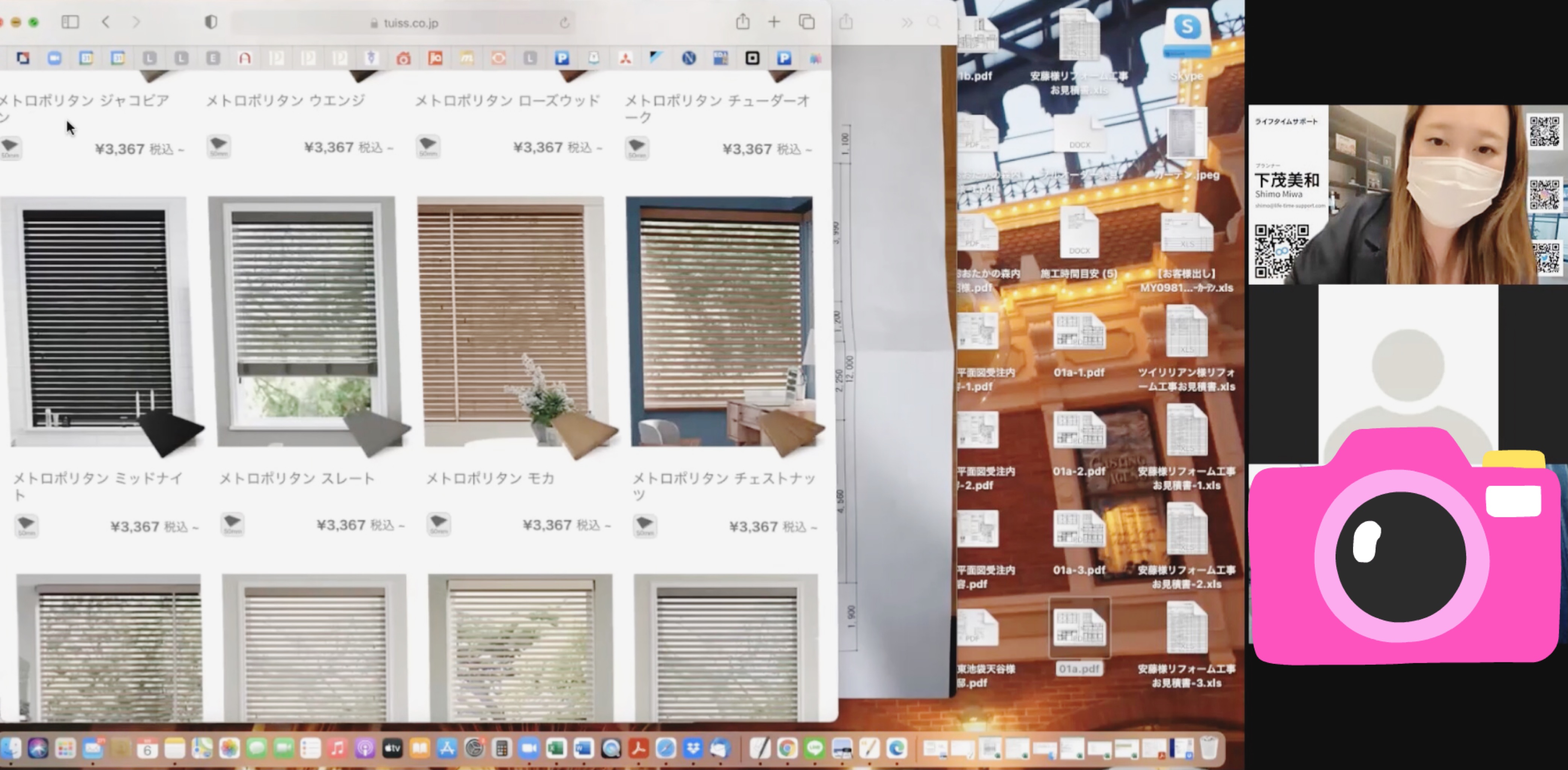Screen dimensions: 1568x770
Task: Select 安藤様リフォーム工事お見積書-3.xls file
Action: coord(1187,645)
